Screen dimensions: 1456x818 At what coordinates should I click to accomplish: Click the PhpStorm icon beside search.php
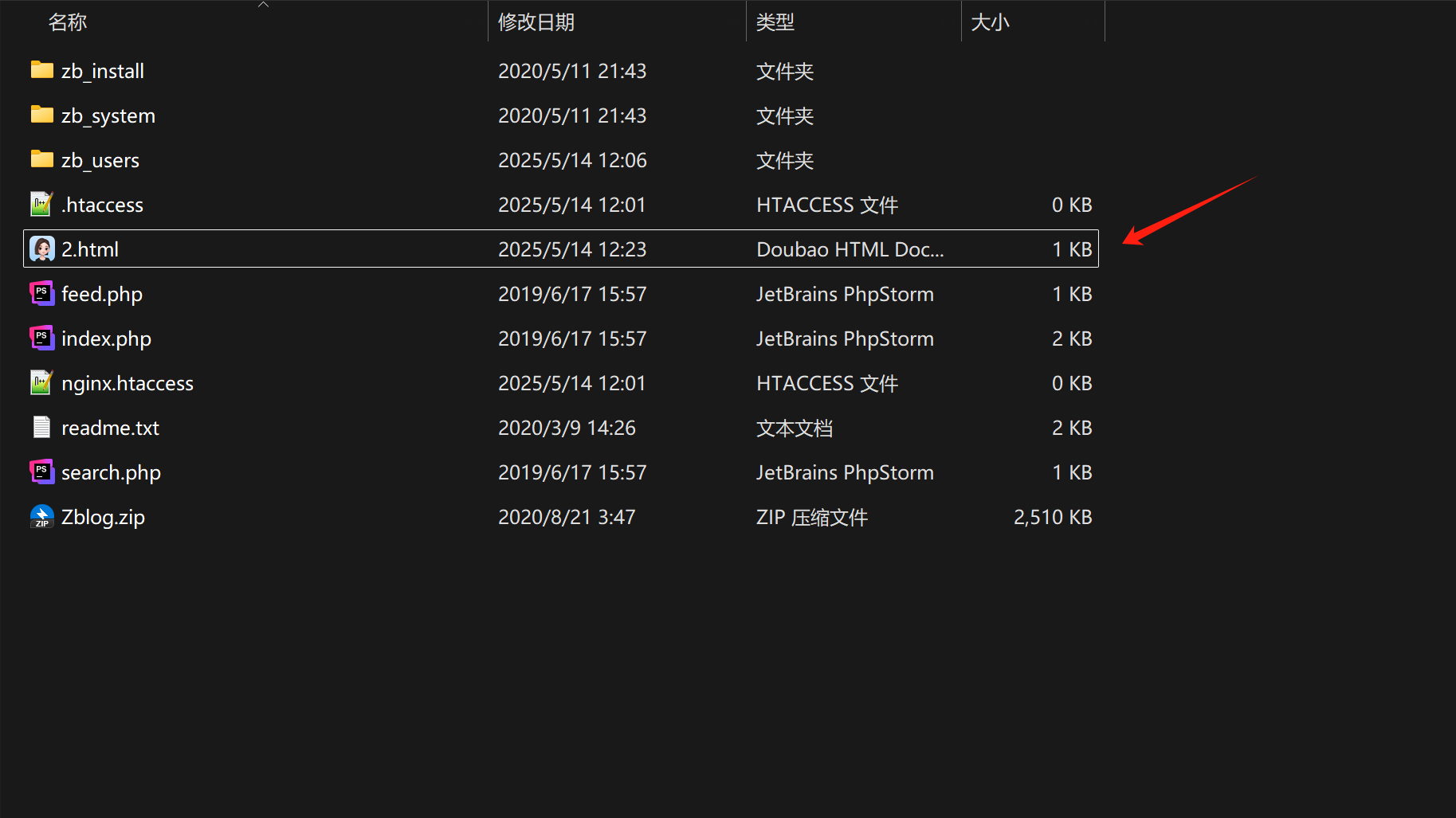point(41,472)
